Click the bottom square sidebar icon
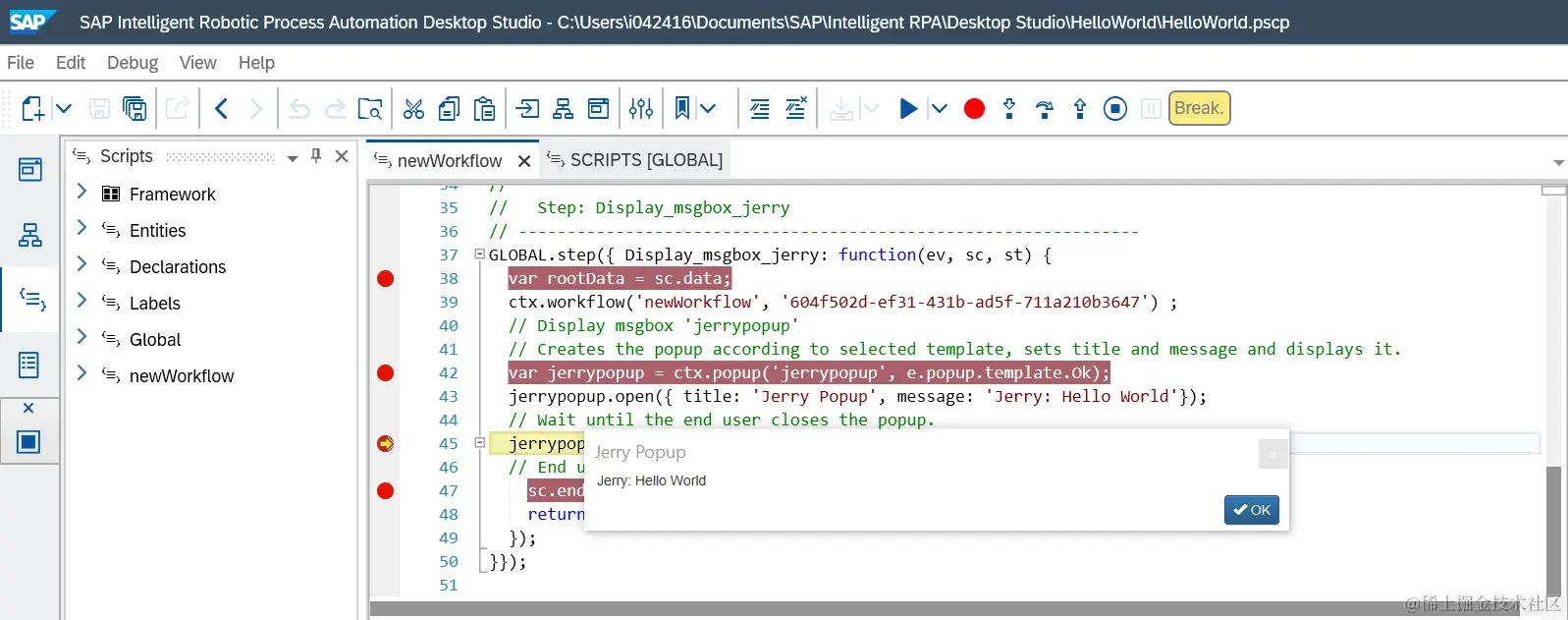 click(x=29, y=442)
